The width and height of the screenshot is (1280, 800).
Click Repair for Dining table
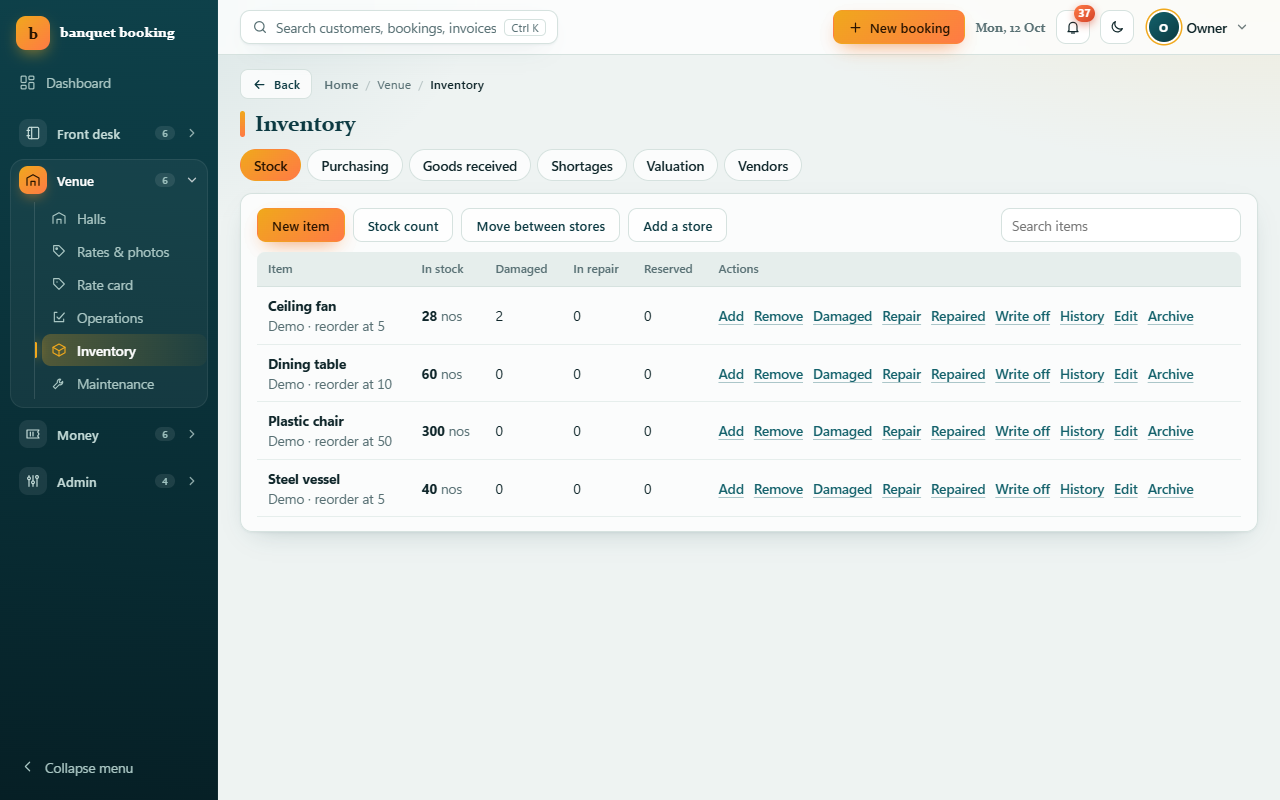tap(902, 374)
